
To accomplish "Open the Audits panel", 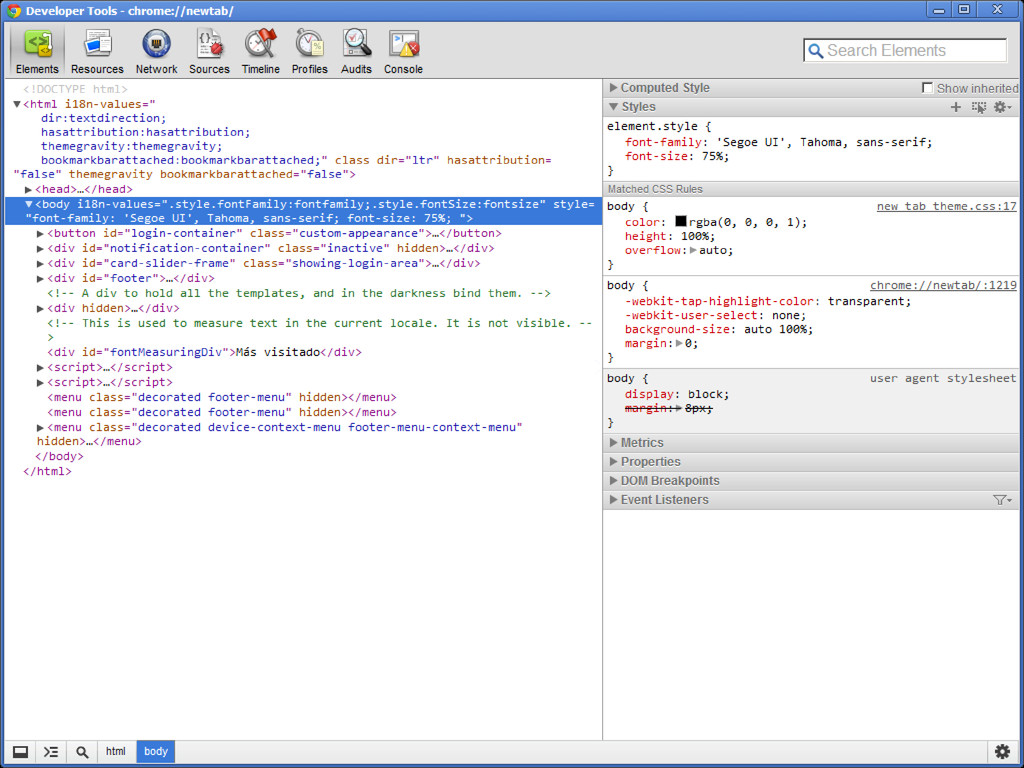I will coord(356,52).
